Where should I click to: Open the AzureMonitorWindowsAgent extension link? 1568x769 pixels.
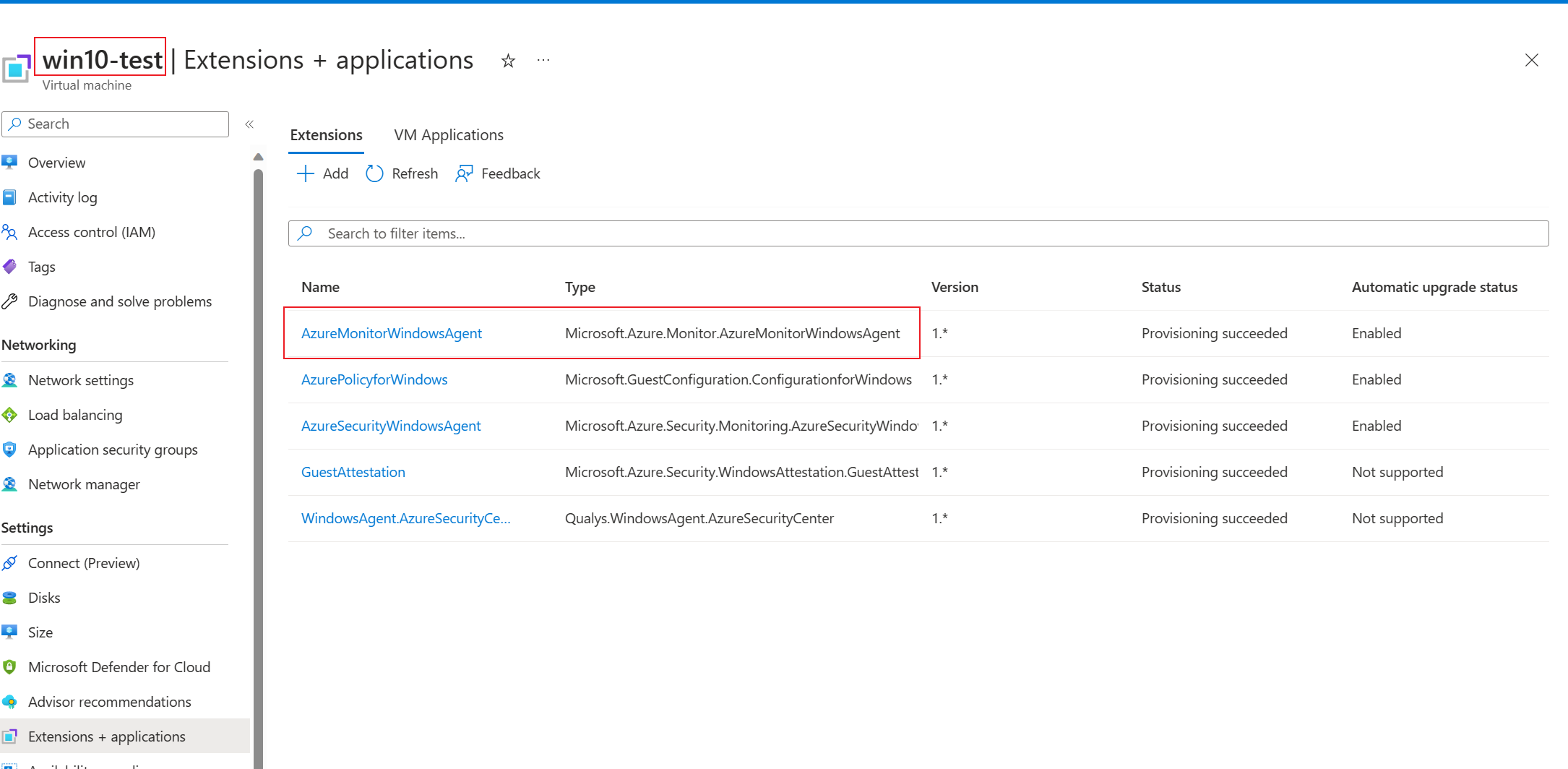click(392, 333)
